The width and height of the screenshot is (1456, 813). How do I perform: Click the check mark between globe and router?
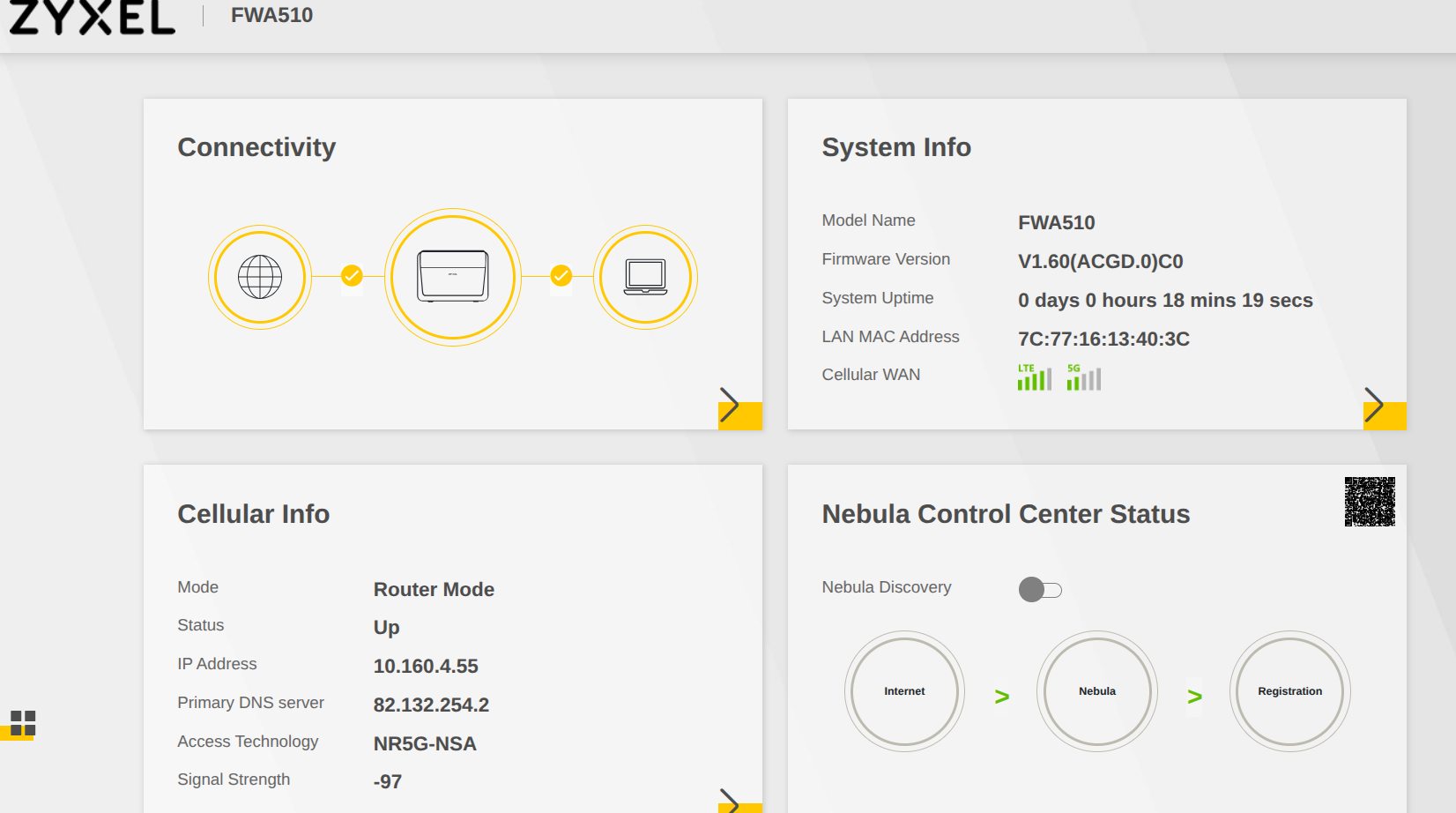click(x=352, y=276)
